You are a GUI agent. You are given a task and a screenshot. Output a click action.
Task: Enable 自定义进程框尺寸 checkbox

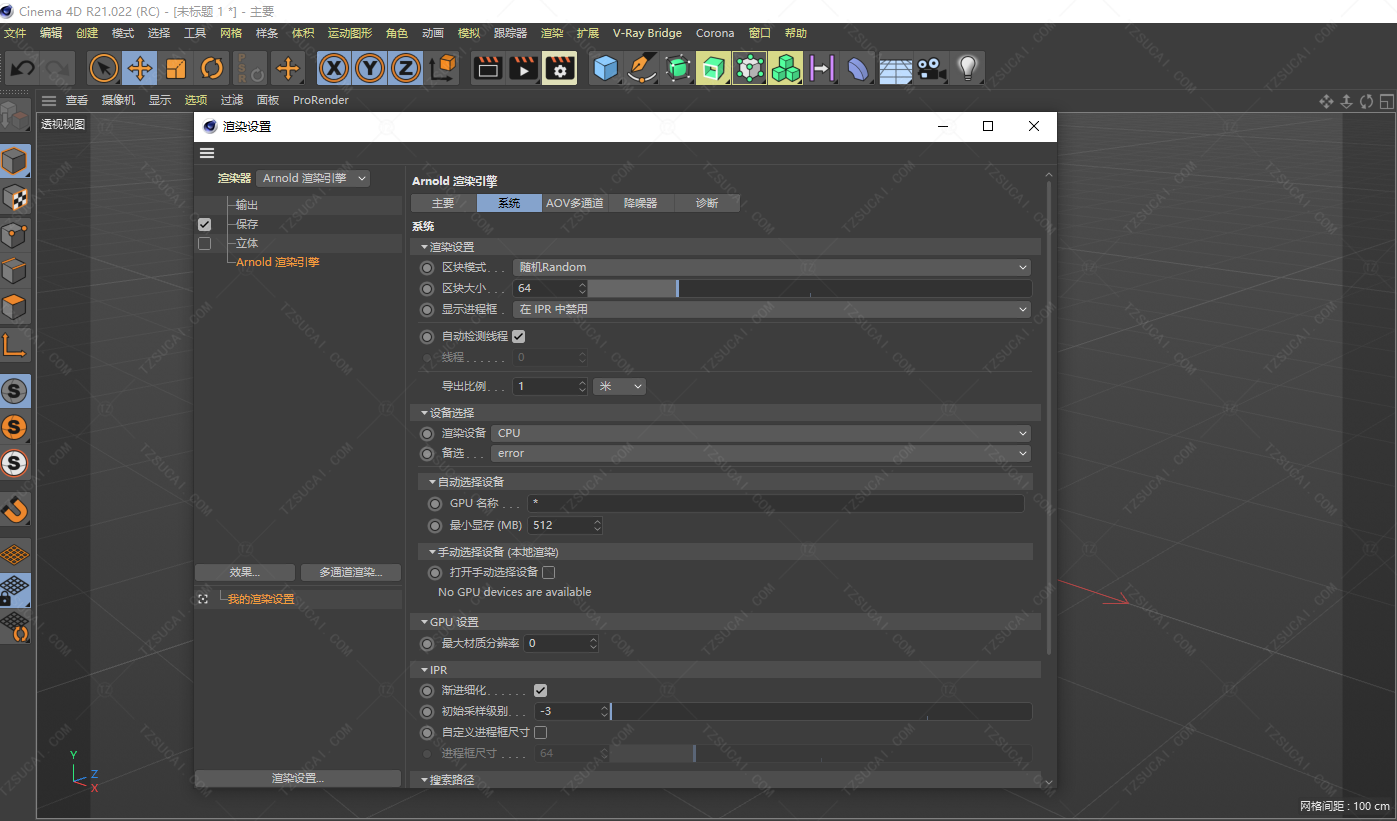pyautogui.click(x=540, y=732)
